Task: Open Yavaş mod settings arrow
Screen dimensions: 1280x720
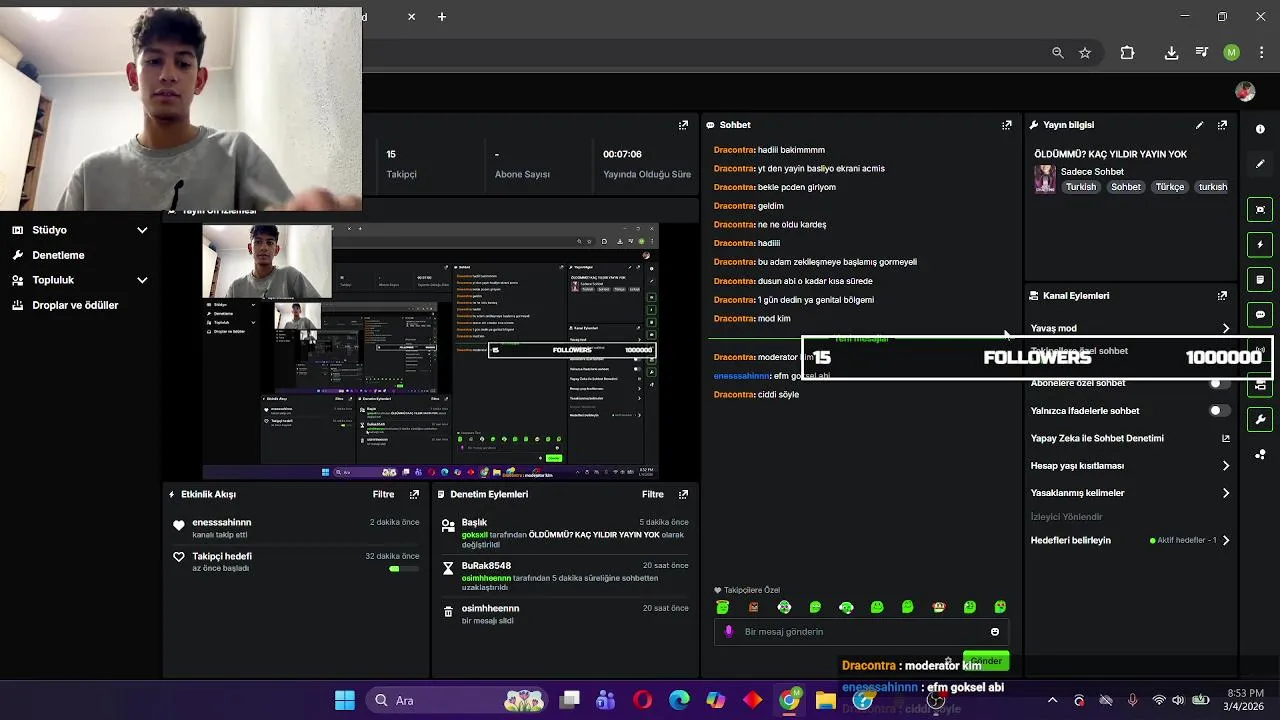Action: [x=1226, y=328]
